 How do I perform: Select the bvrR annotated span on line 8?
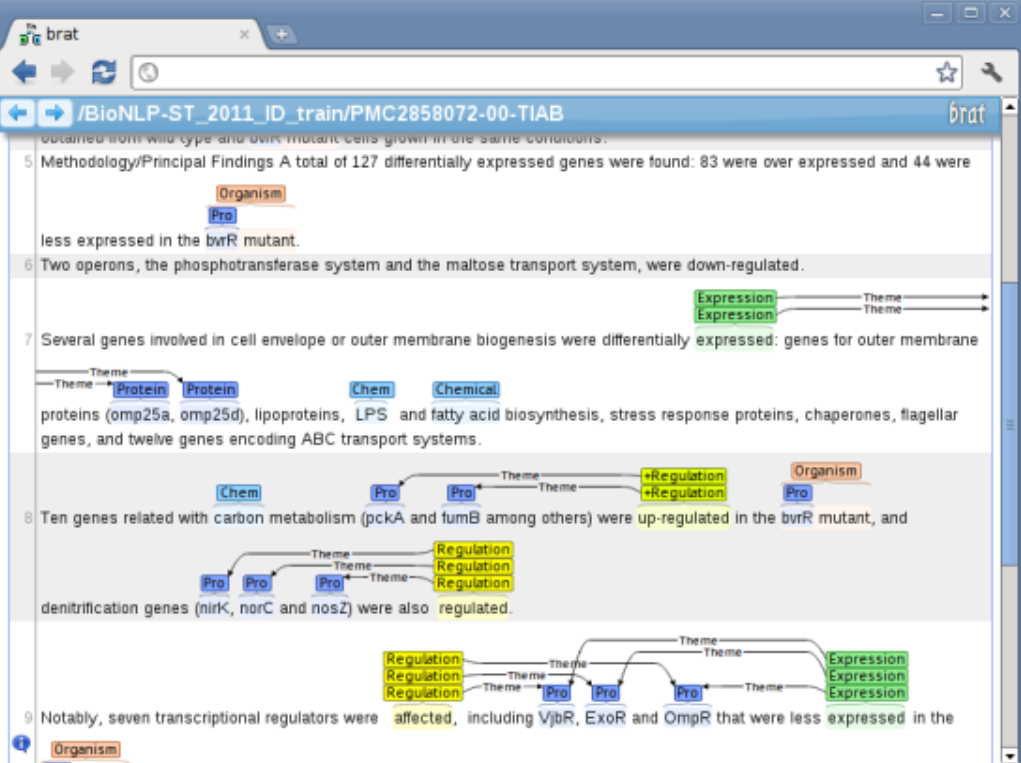point(797,518)
